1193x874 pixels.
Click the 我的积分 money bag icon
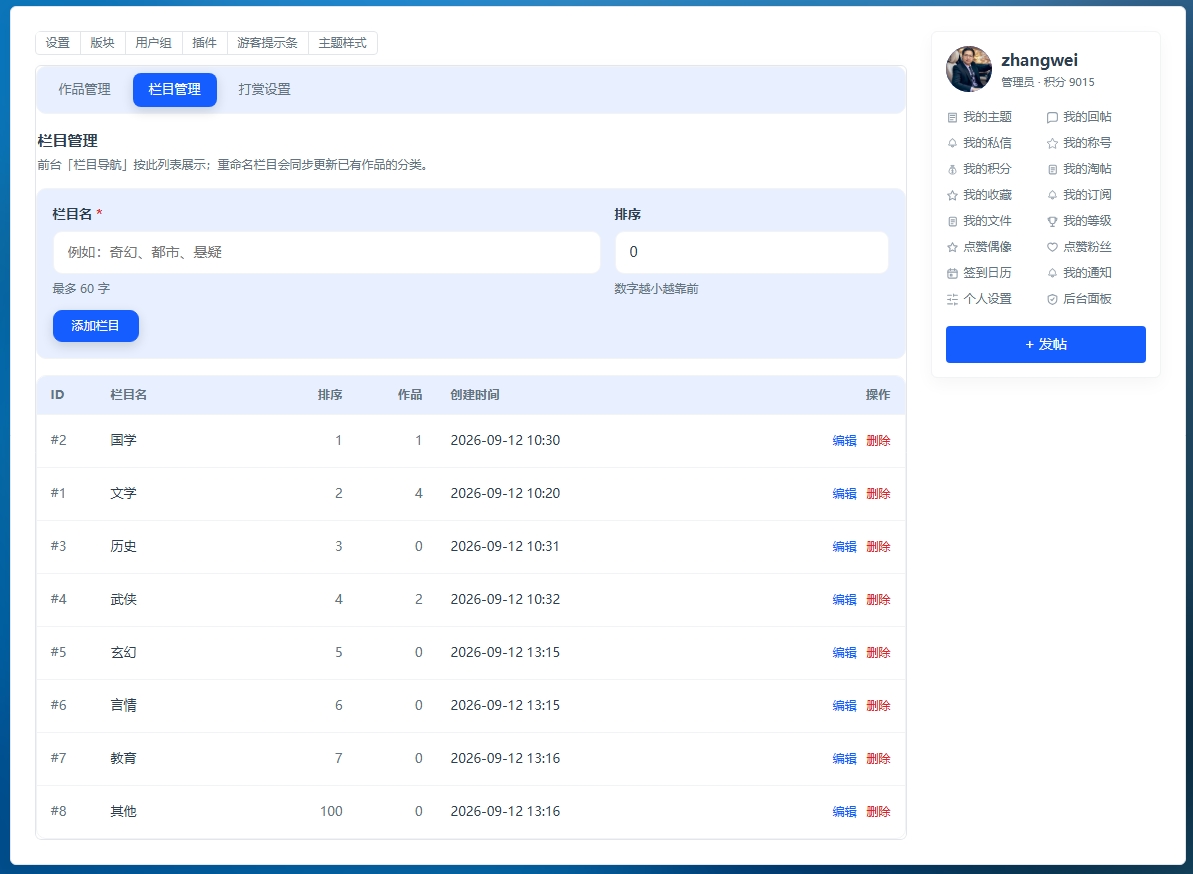click(x=952, y=169)
